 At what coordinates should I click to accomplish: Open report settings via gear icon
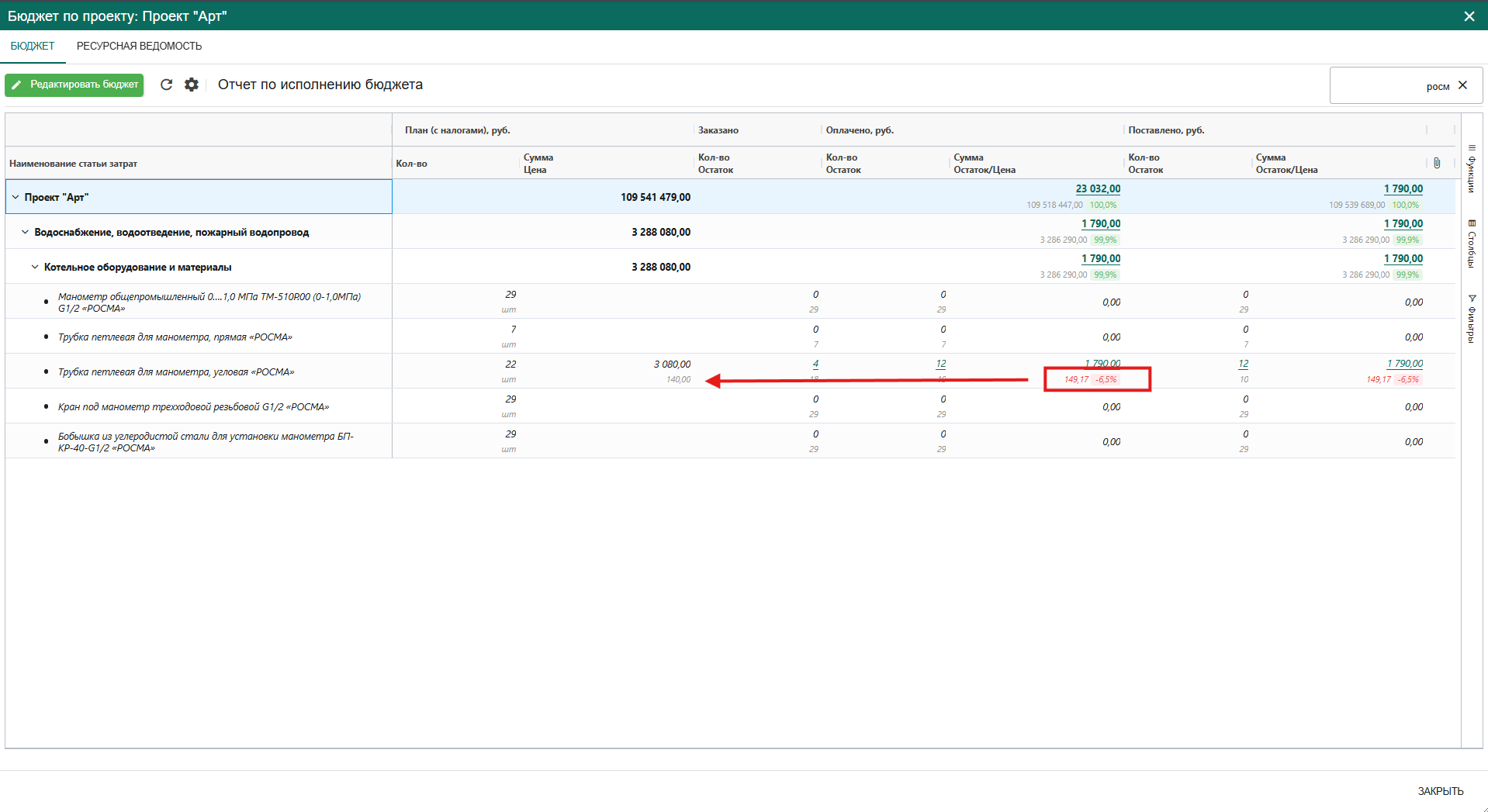[192, 85]
